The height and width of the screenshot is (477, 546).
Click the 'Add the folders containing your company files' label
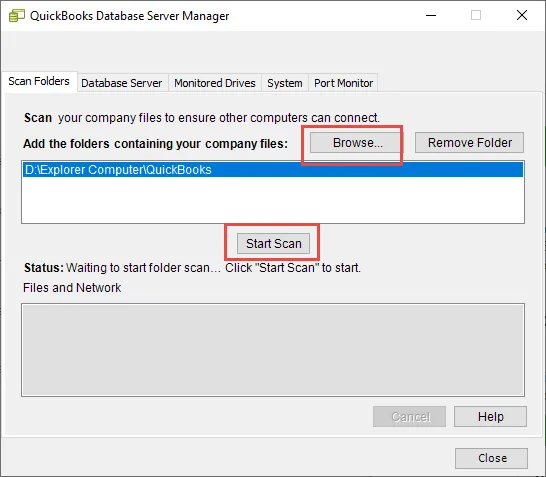pos(156,143)
